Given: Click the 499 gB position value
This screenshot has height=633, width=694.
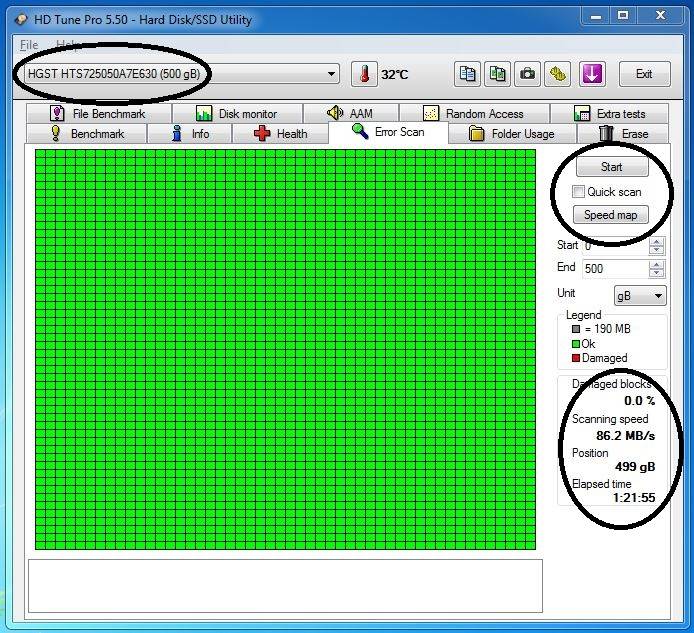Looking at the screenshot, I should pos(635,467).
